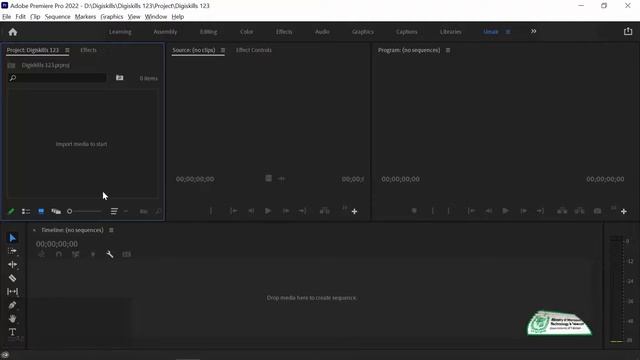Go to the Home screen icon
This screenshot has width=640, height=360.
pyautogui.click(x=13, y=32)
